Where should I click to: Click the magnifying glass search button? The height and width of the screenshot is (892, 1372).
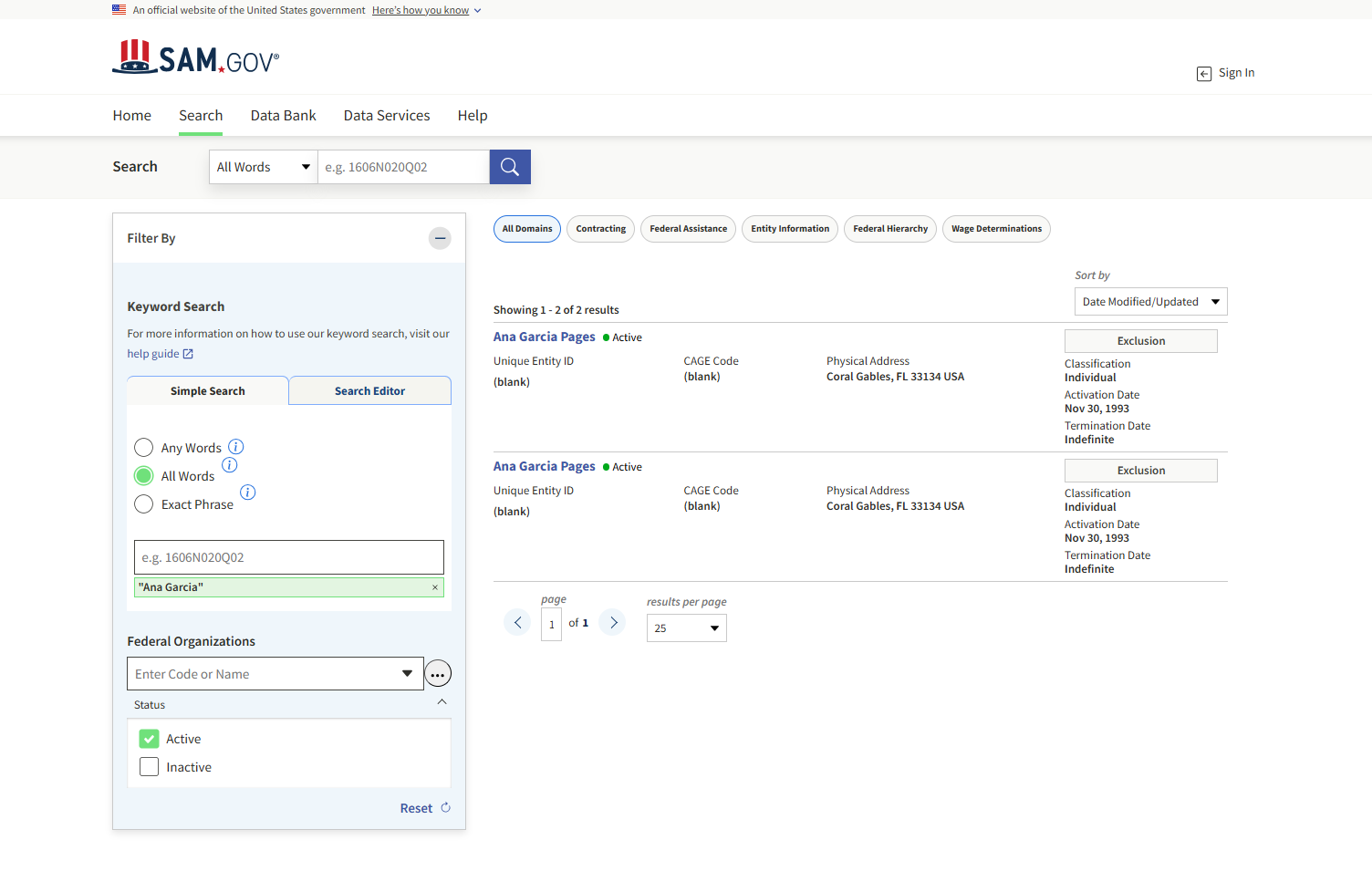coord(510,167)
